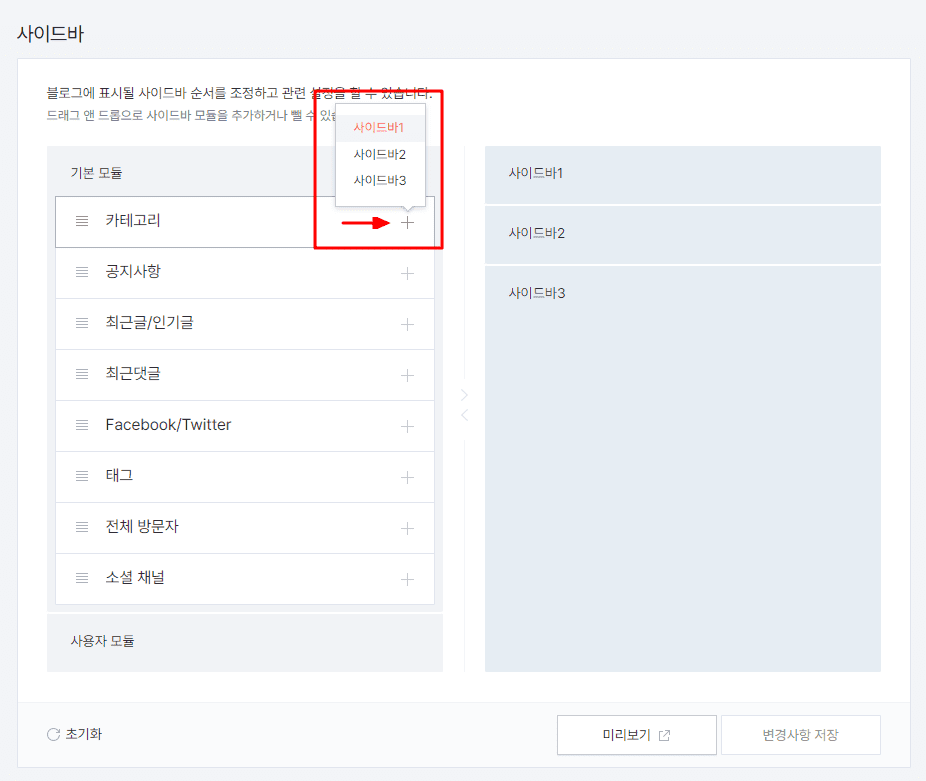Add the 카테고리 module with its plus icon
Screen dimensions: 926x781
click(x=407, y=221)
